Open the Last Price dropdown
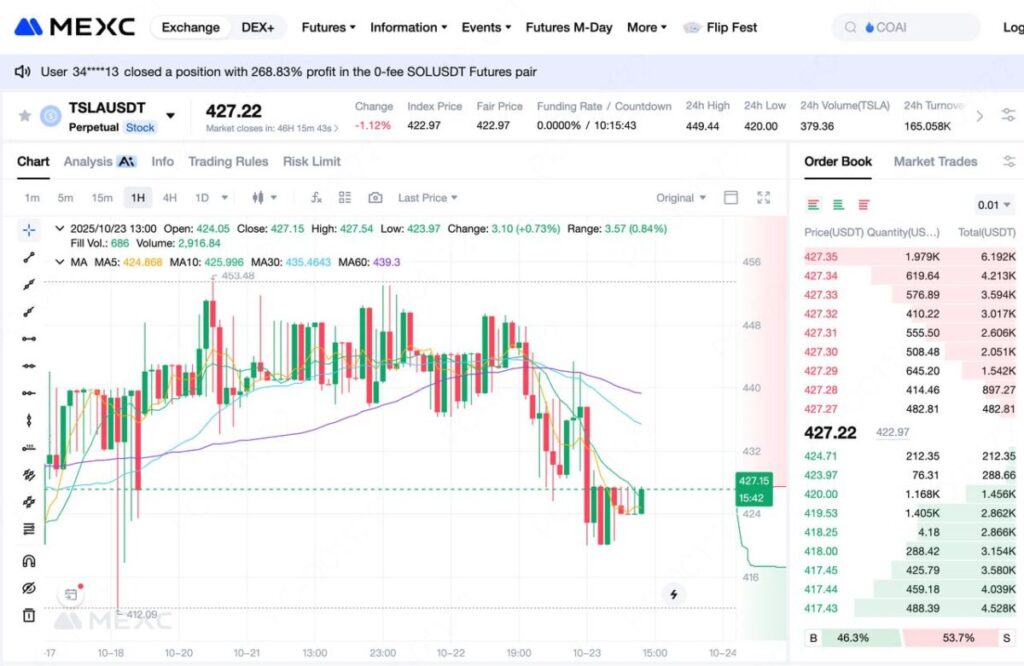 [x=427, y=198]
